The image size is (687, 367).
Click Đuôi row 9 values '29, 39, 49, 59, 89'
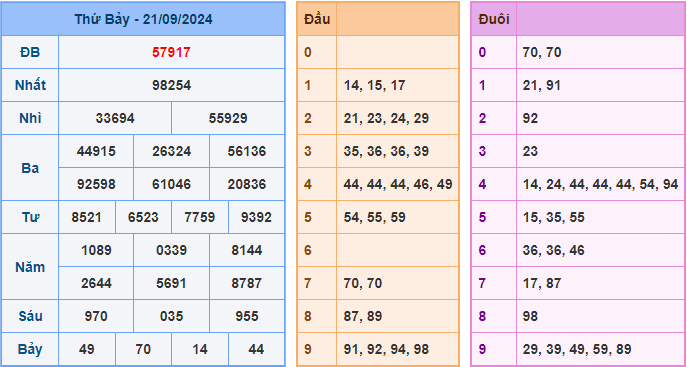tap(577, 349)
